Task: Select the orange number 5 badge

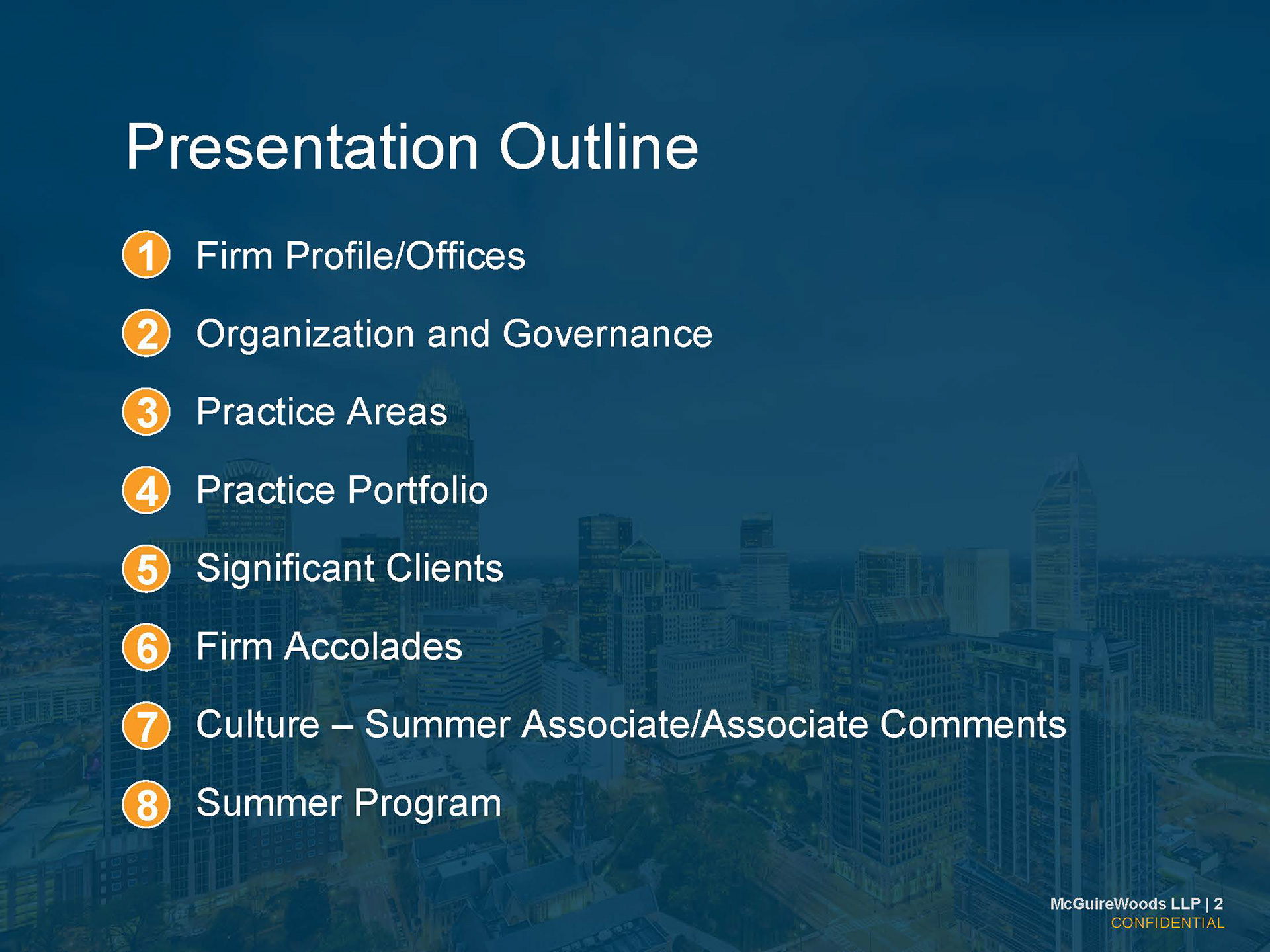Action: pos(146,569)
